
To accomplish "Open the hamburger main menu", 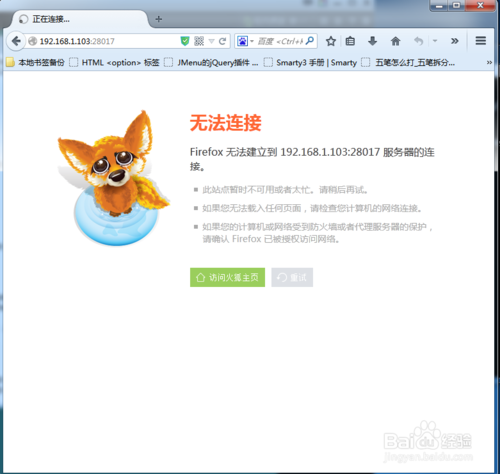I will tap(480, 41).
